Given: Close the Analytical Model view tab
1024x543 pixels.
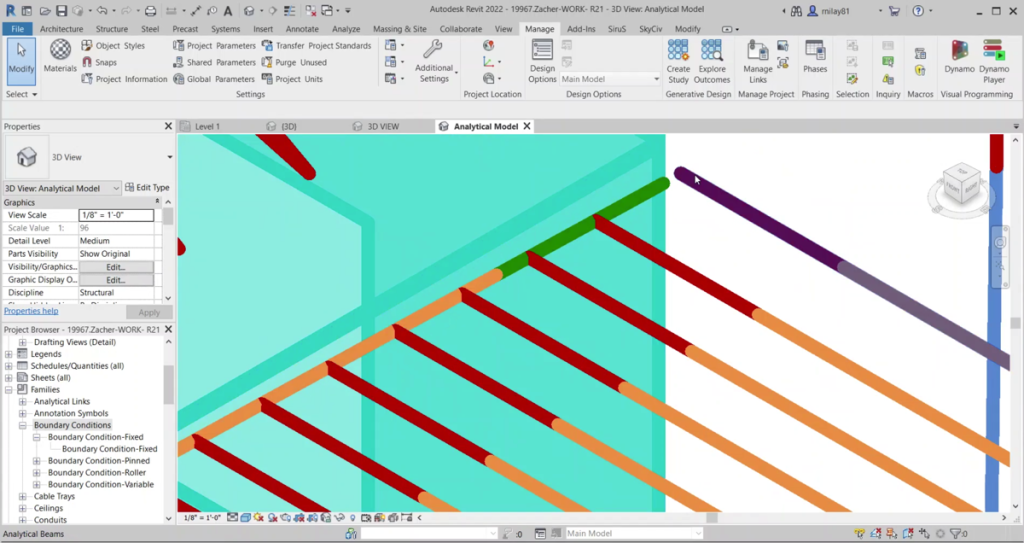Looking at the screenshot, I should [527, 126].
